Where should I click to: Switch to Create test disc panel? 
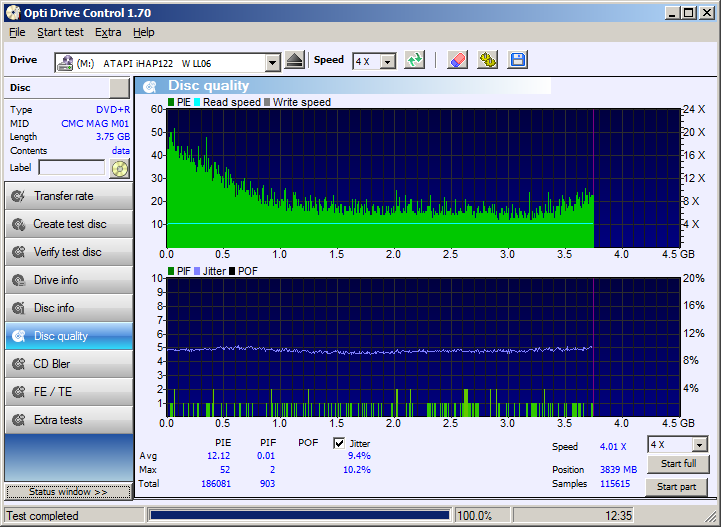tap(69, 224)
